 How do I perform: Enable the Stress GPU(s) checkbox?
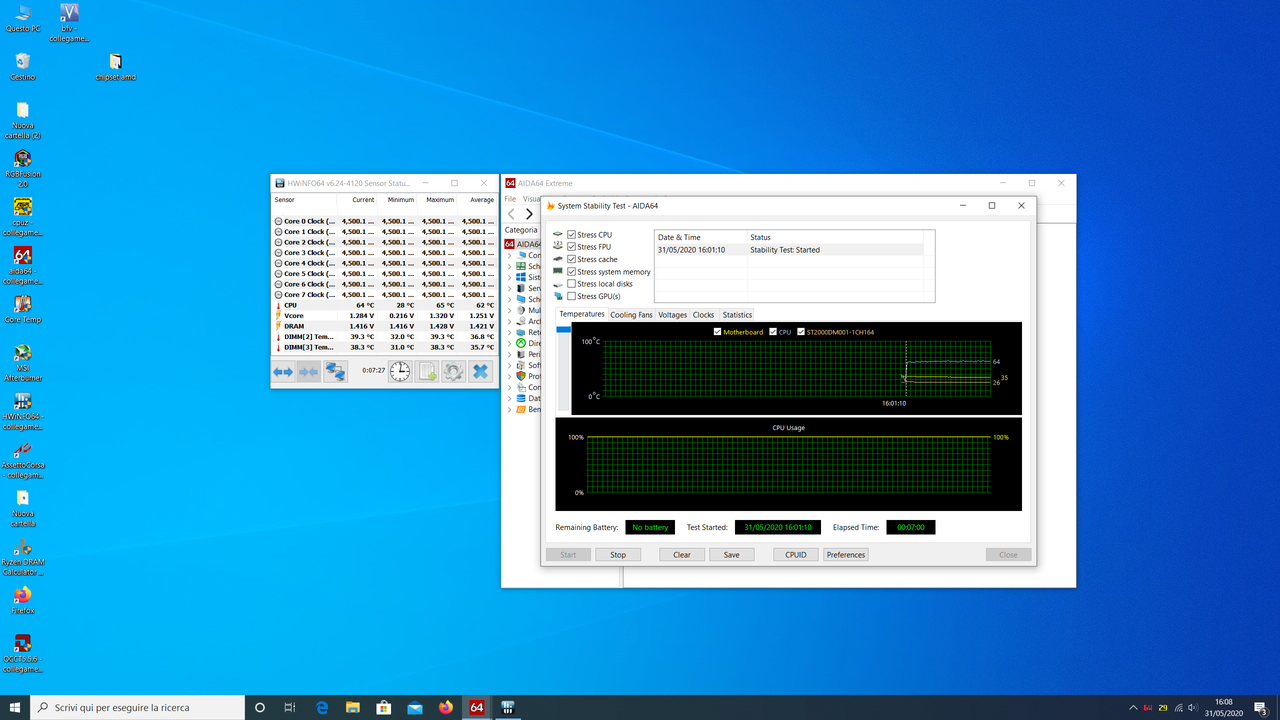571,296
